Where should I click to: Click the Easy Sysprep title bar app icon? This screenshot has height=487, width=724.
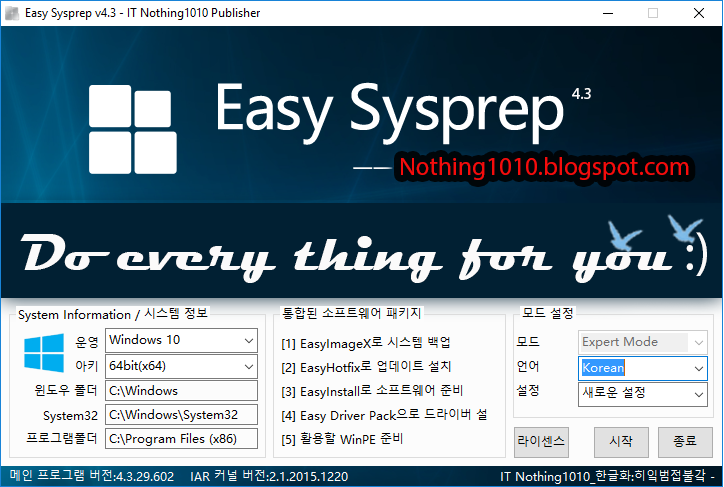pos(12,13)
